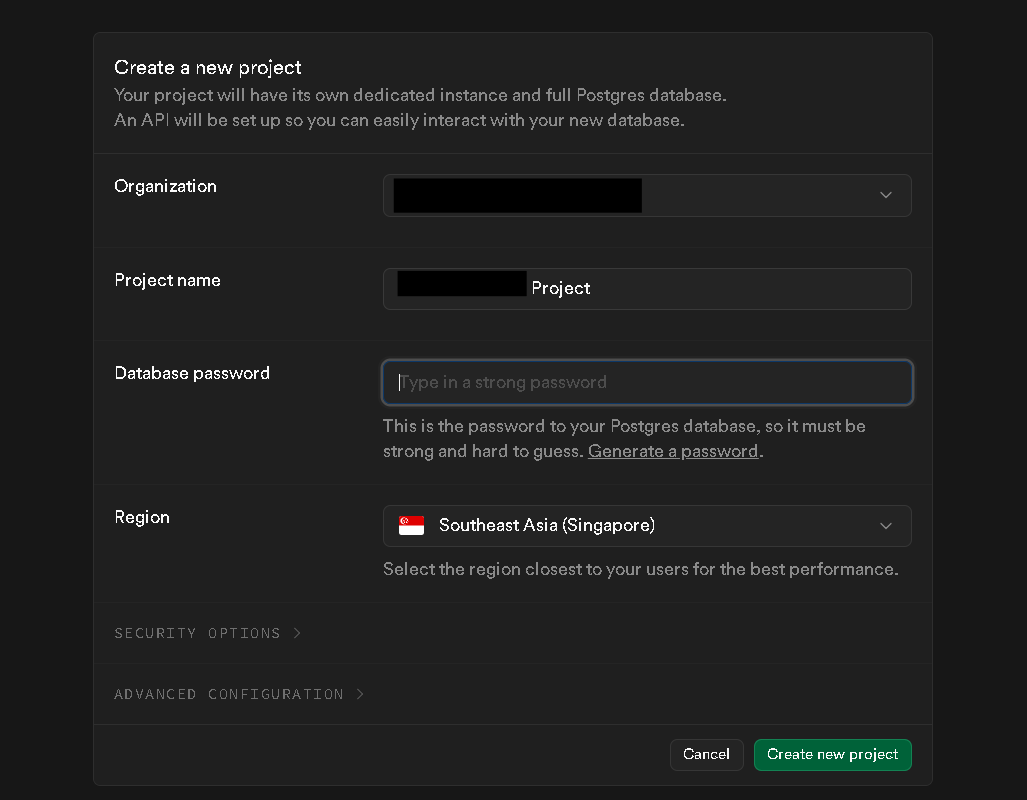Click the "Create a new project" heading
The image size is (1027, 800).
coord(208,68)
